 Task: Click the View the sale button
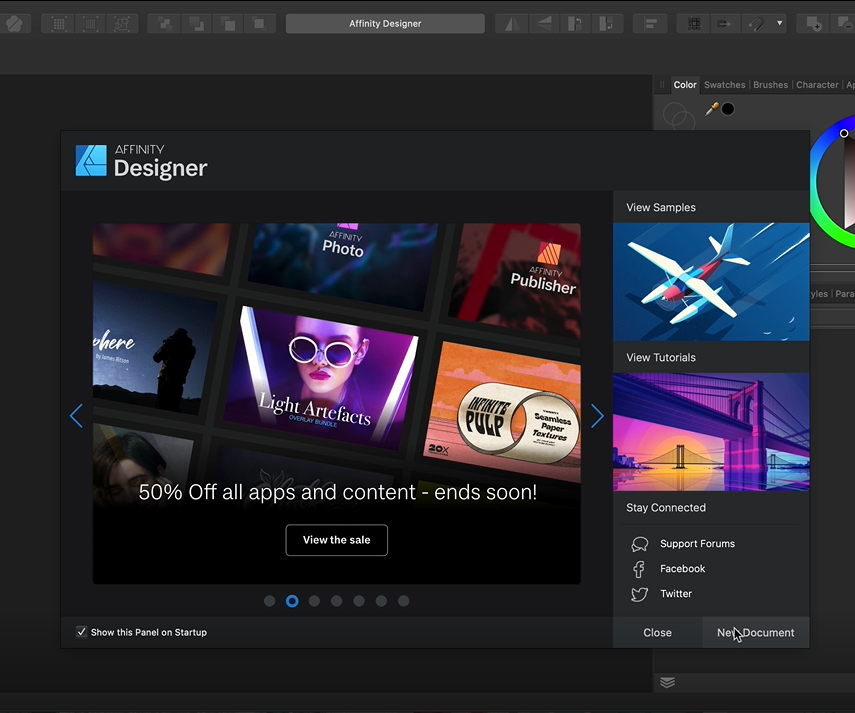point(336,540)
